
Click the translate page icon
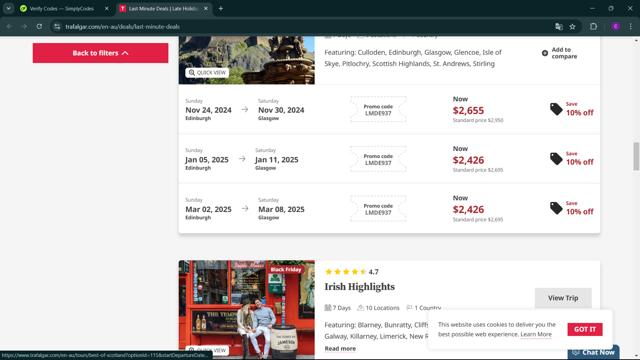pyautogui.click(x=559, y=27)
